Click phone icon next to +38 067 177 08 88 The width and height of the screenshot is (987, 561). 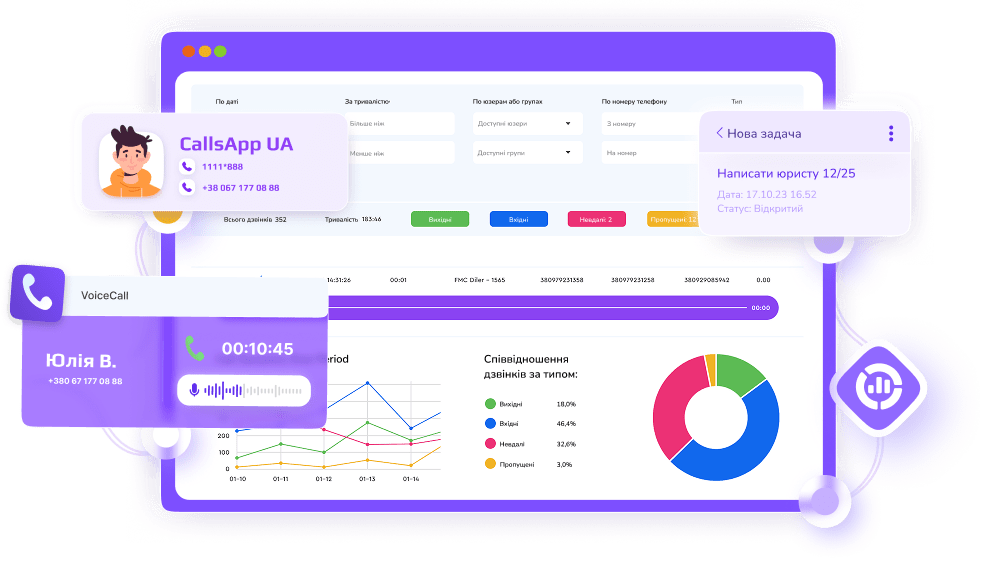point(186,188)
